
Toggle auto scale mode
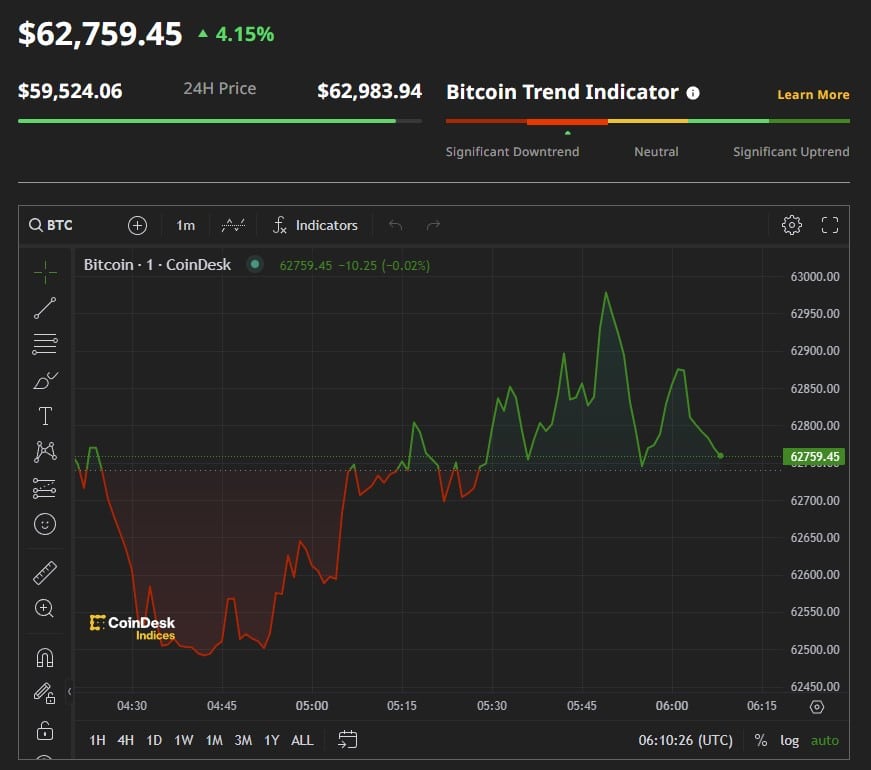pyautogui.click(x=824, y=740)
